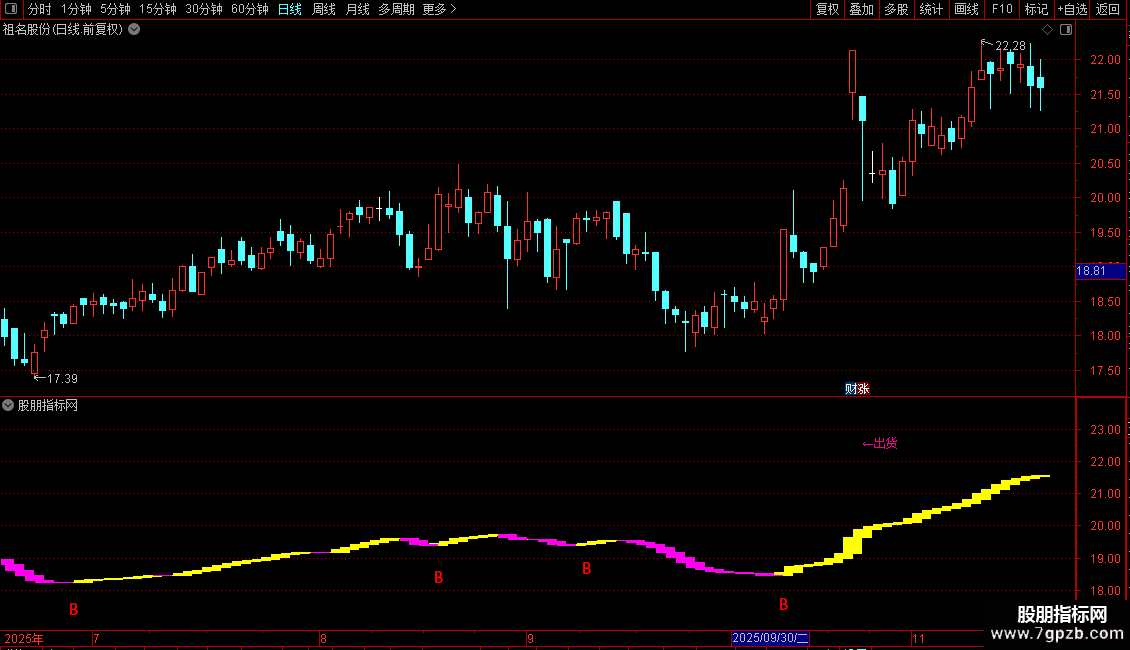Image resolution: width=1130 pixels, height=650 pixels.
Task: Click B signal below July indicator low
Action: point(74,610)
